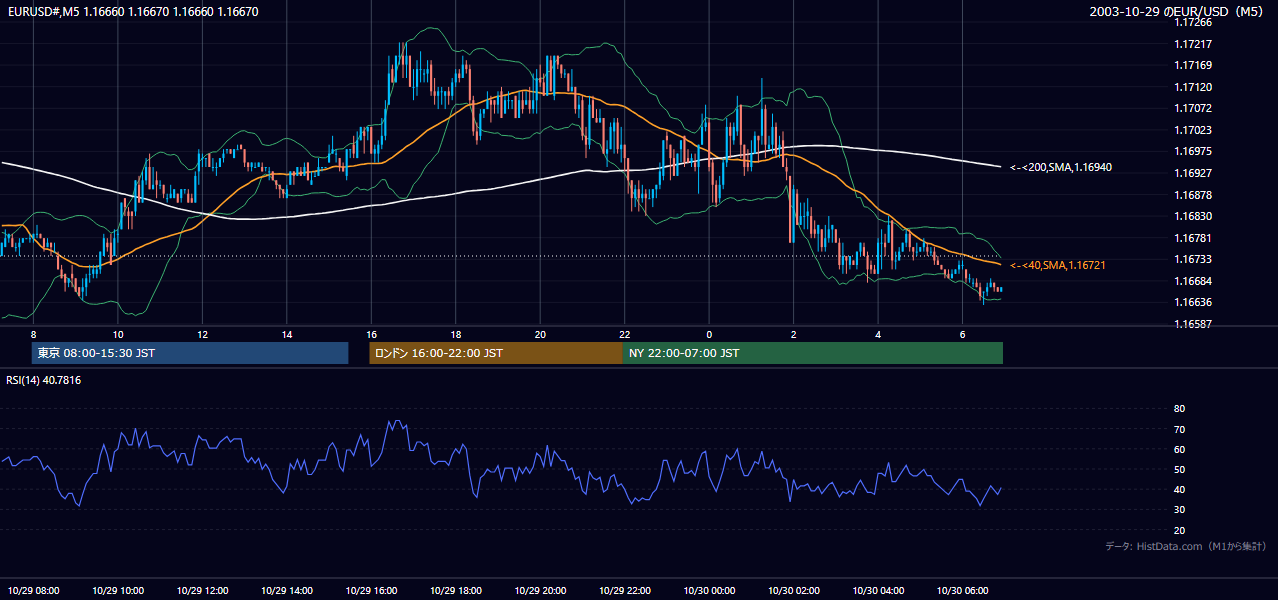The width and height of the screenshot is (1278, 600).
Task: Click the bottom date label 10/29 10:00
Action: click(118, 590)
